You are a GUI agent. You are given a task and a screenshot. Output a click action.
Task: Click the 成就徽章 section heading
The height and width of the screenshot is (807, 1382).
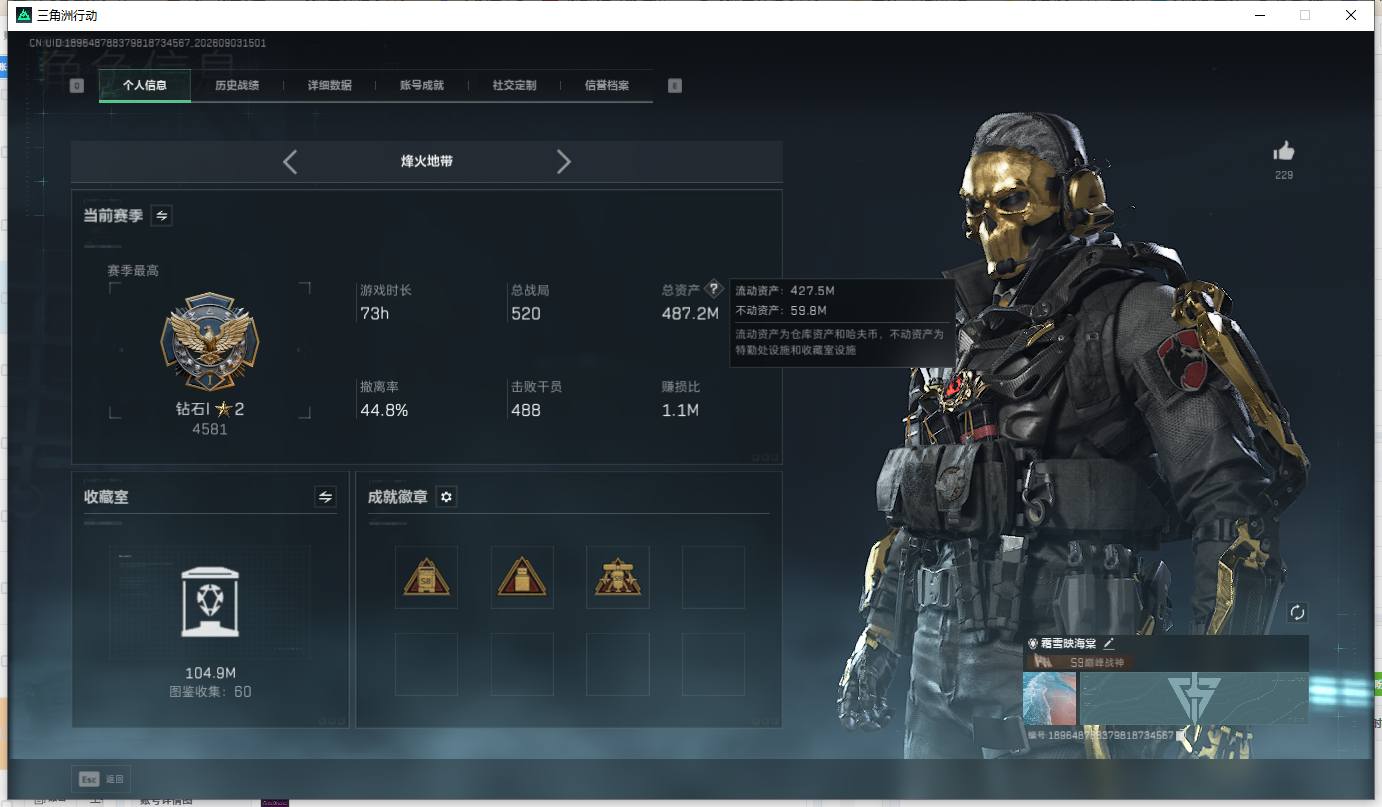tap(398, 497)
